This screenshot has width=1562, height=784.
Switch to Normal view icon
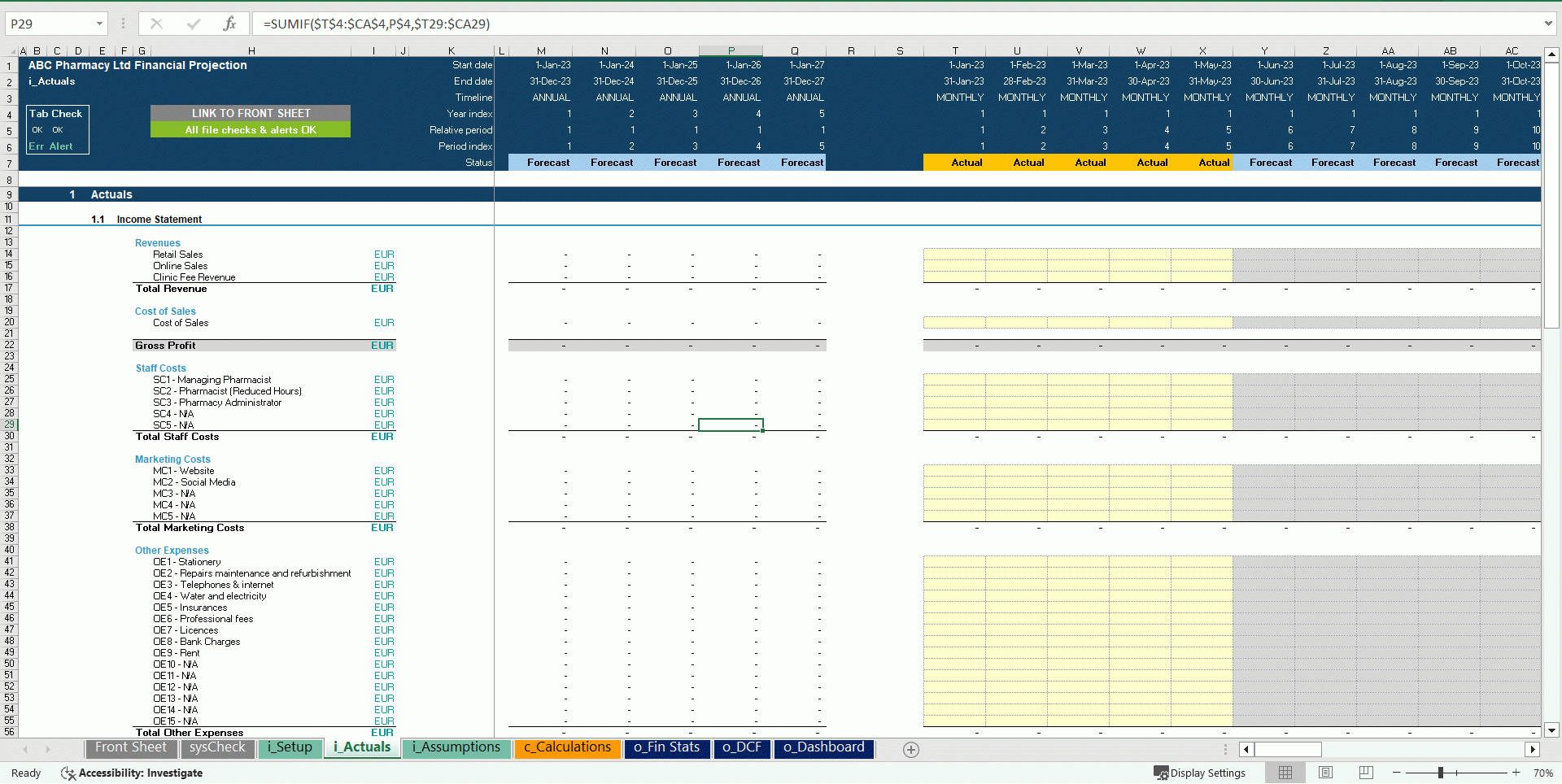pos(1285,773)
